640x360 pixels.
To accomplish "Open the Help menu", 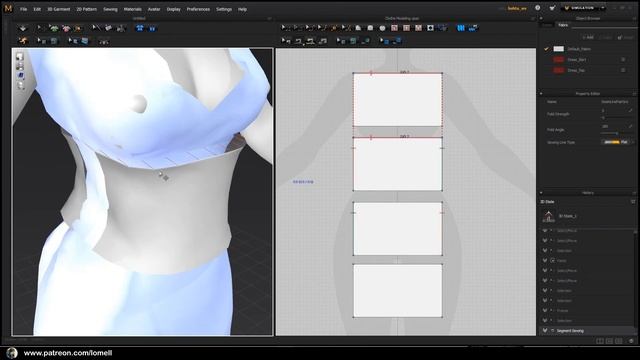I will pos(242,9).
